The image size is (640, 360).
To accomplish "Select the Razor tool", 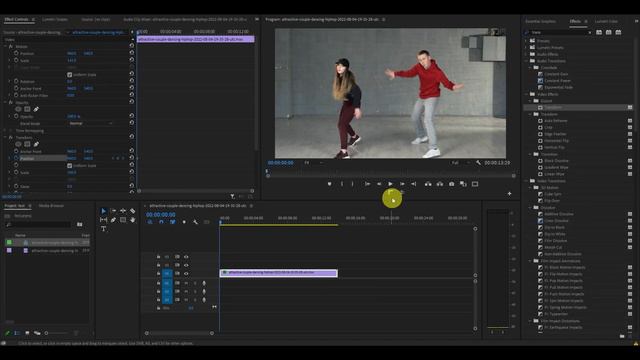I will (133, 211).
